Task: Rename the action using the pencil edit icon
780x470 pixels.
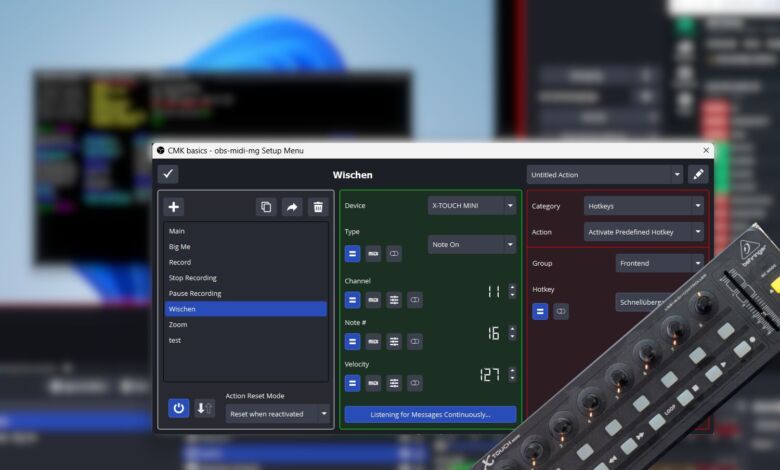Action: tap(698, 174)
